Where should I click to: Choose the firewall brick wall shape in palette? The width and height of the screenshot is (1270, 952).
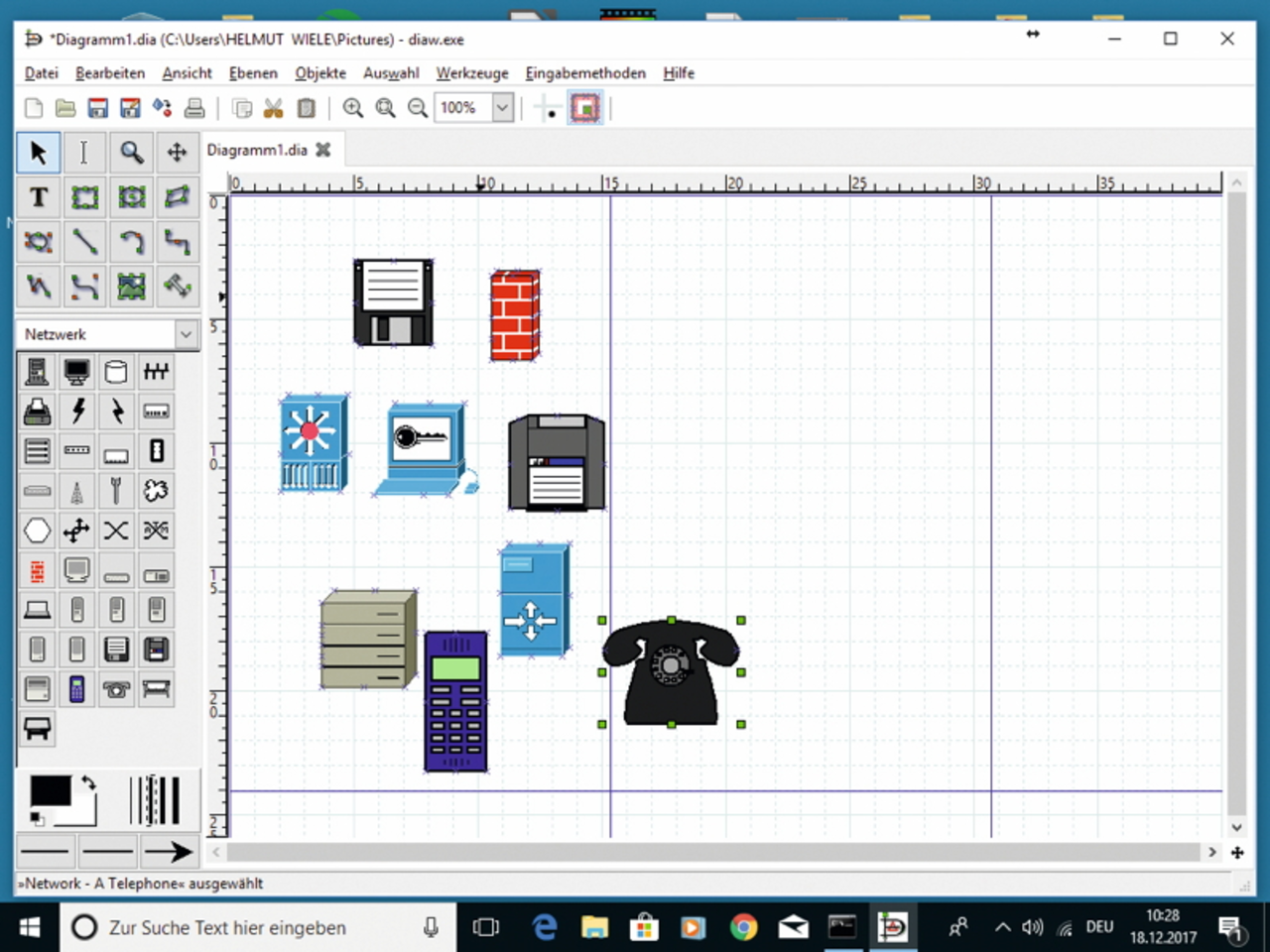coord(37,571)
